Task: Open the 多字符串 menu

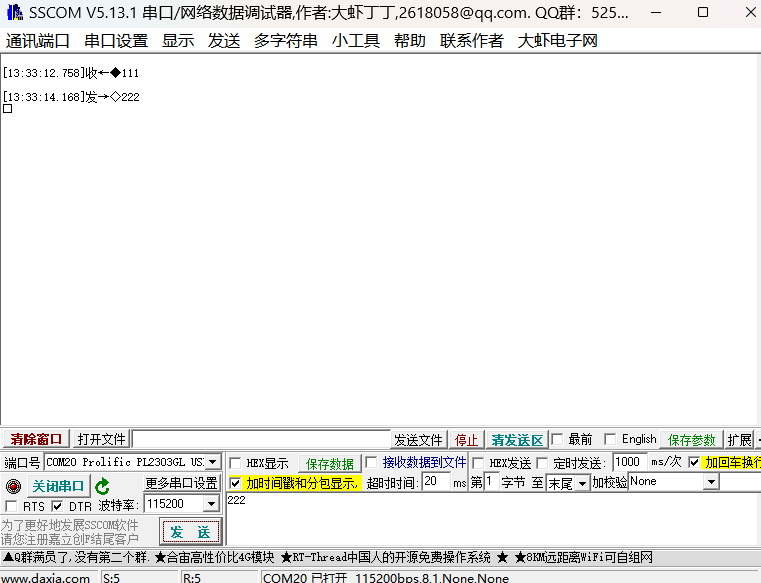Action: coord(286,41)
